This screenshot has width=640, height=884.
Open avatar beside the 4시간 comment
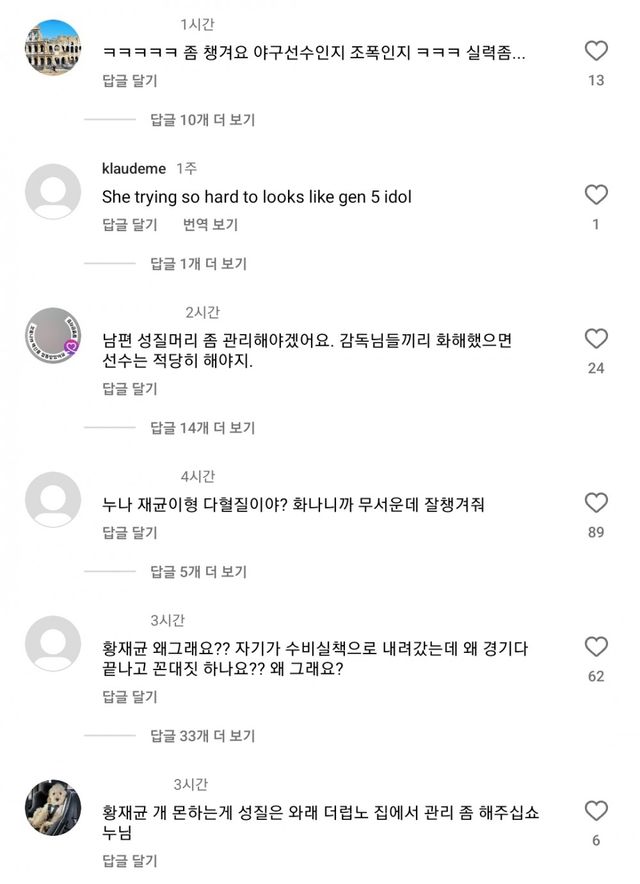(53, 499)
